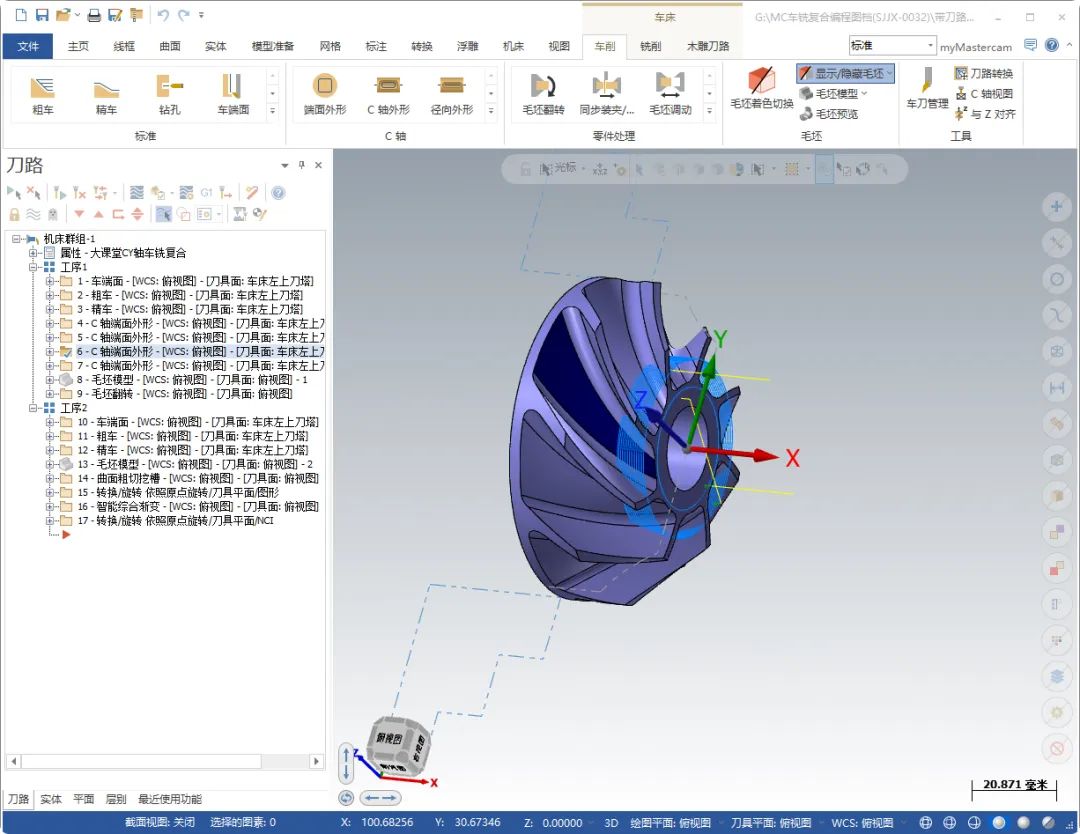Image resolution: width=1080 pixels, height=834 pixels.
Task: Open 车刀管理 lathe tool manager
Action: pos(927,88)
